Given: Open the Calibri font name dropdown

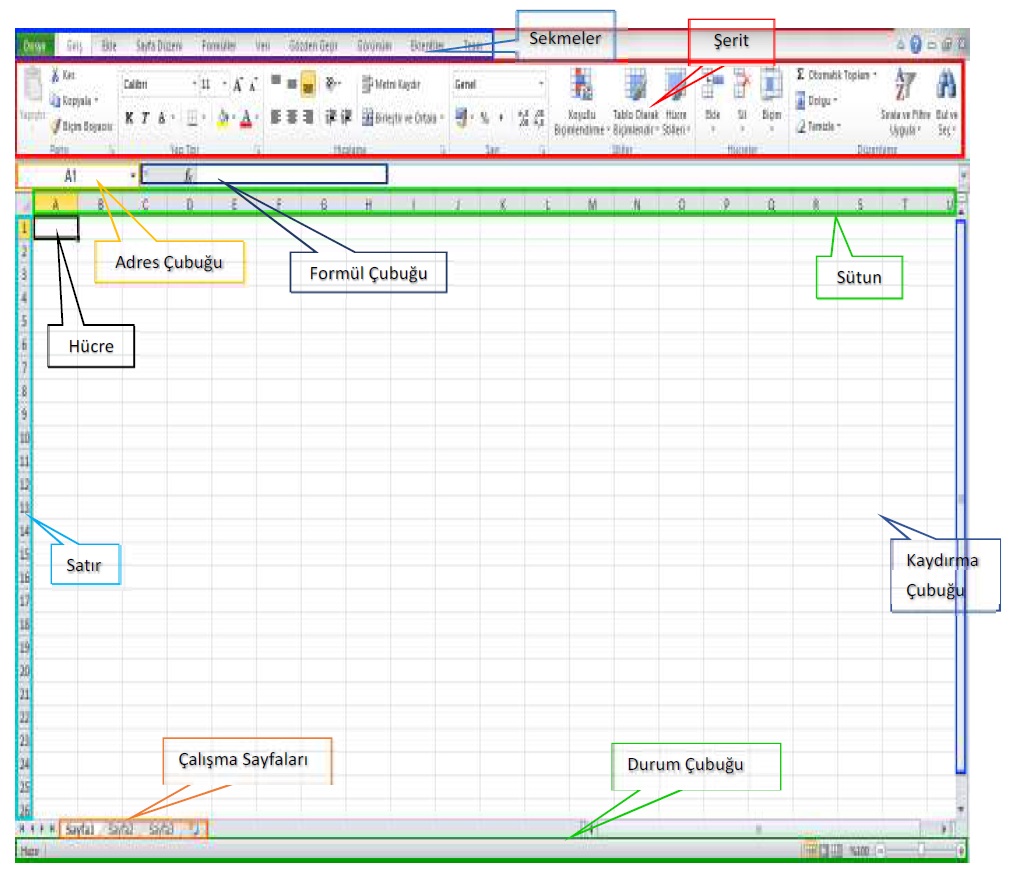Looking at the screenshot, I should coord(194,85).
